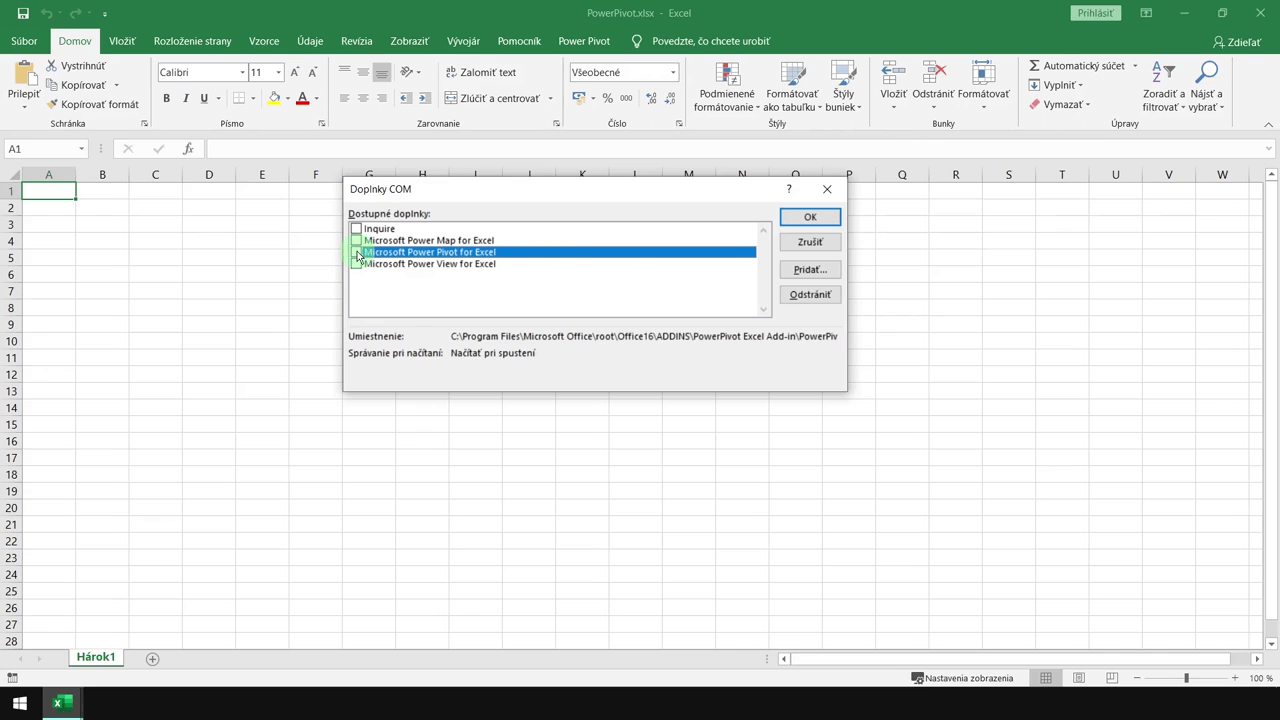Viewport: 1280px width, 720px height.
Task: Click OK in Doplnky COM dialog
Action: pos(810,217)
